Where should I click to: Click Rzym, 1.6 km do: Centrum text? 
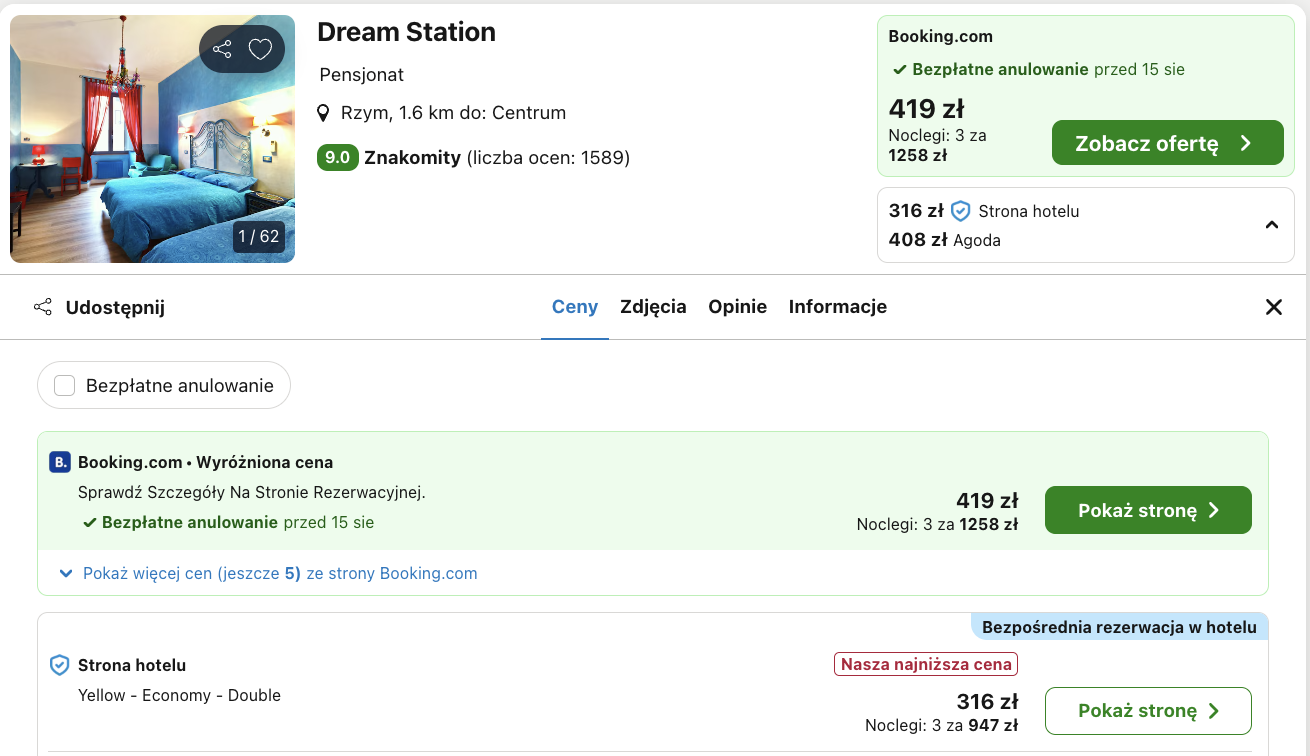453,113
